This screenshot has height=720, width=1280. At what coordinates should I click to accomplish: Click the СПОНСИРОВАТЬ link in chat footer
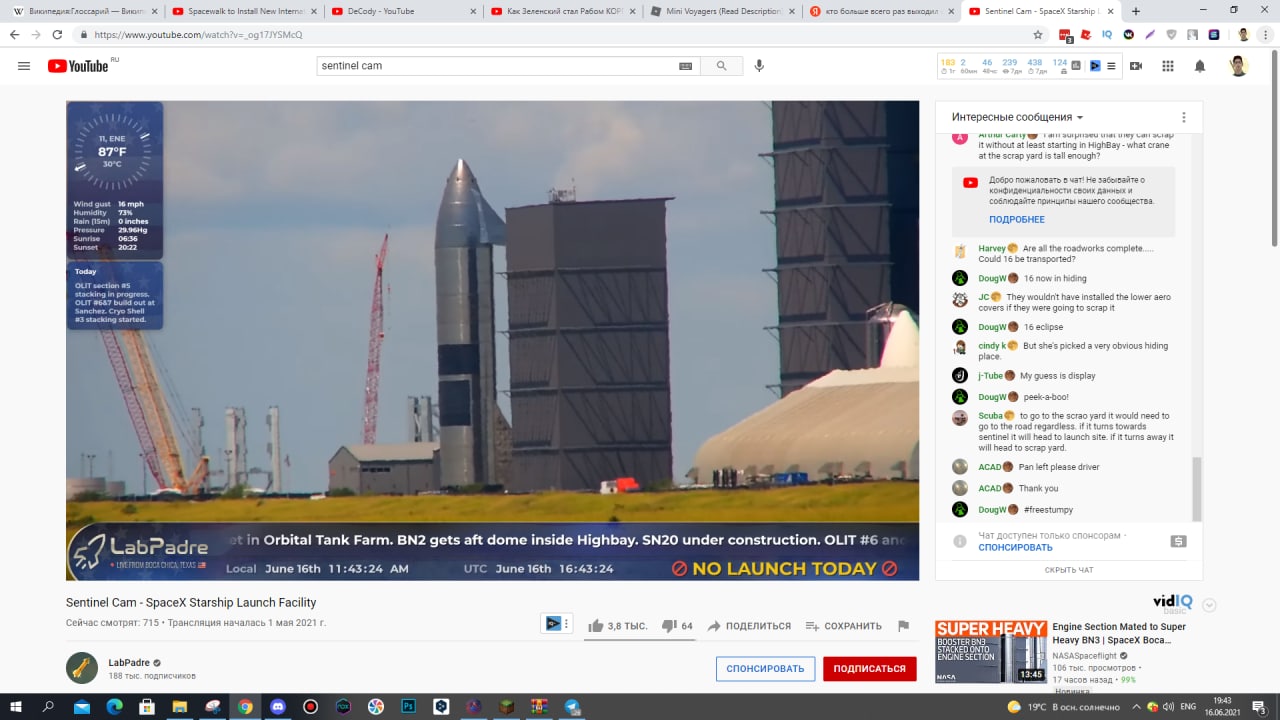1015,547
